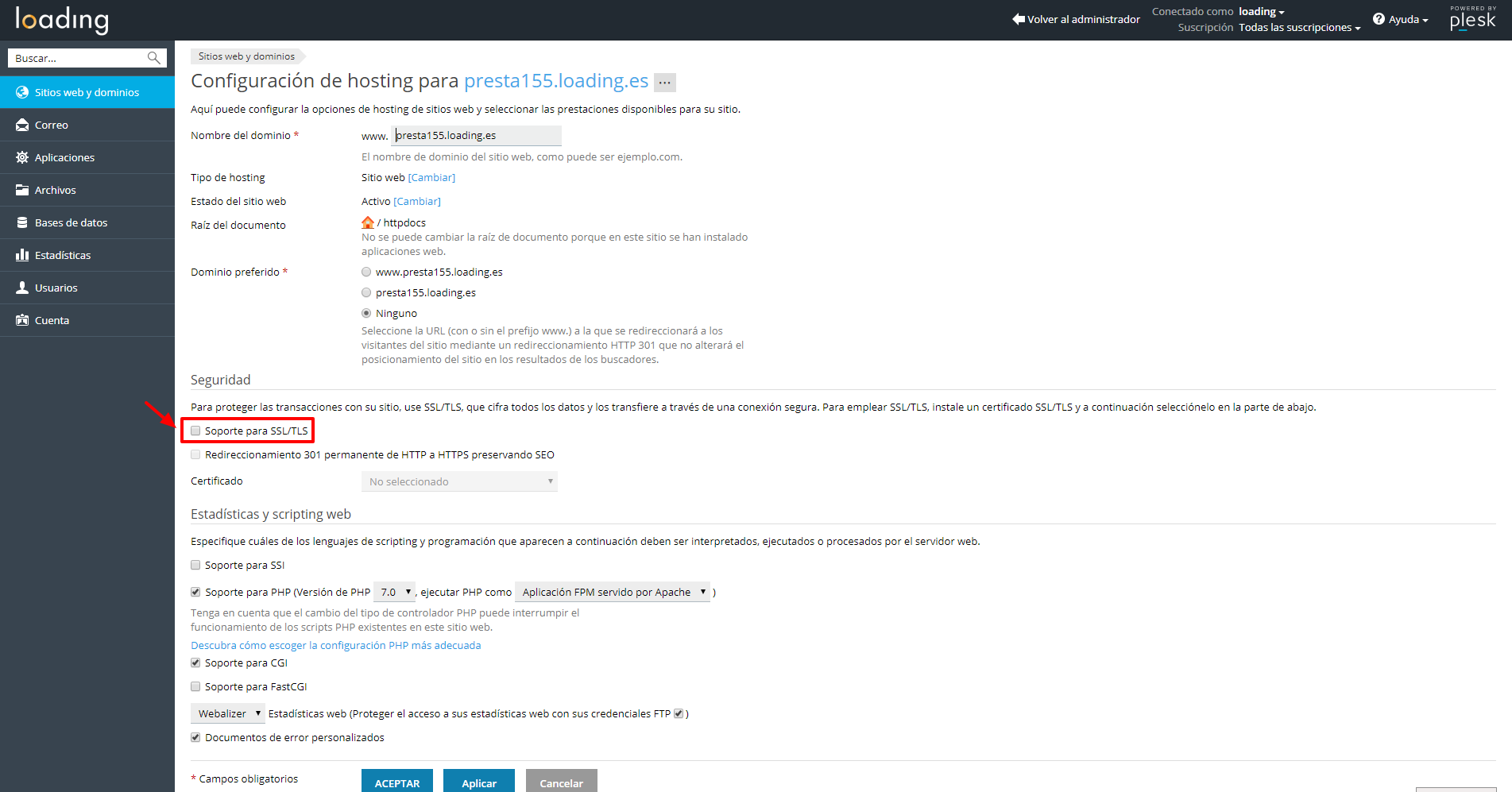Open Usuarios section

[x=87, y=288]
